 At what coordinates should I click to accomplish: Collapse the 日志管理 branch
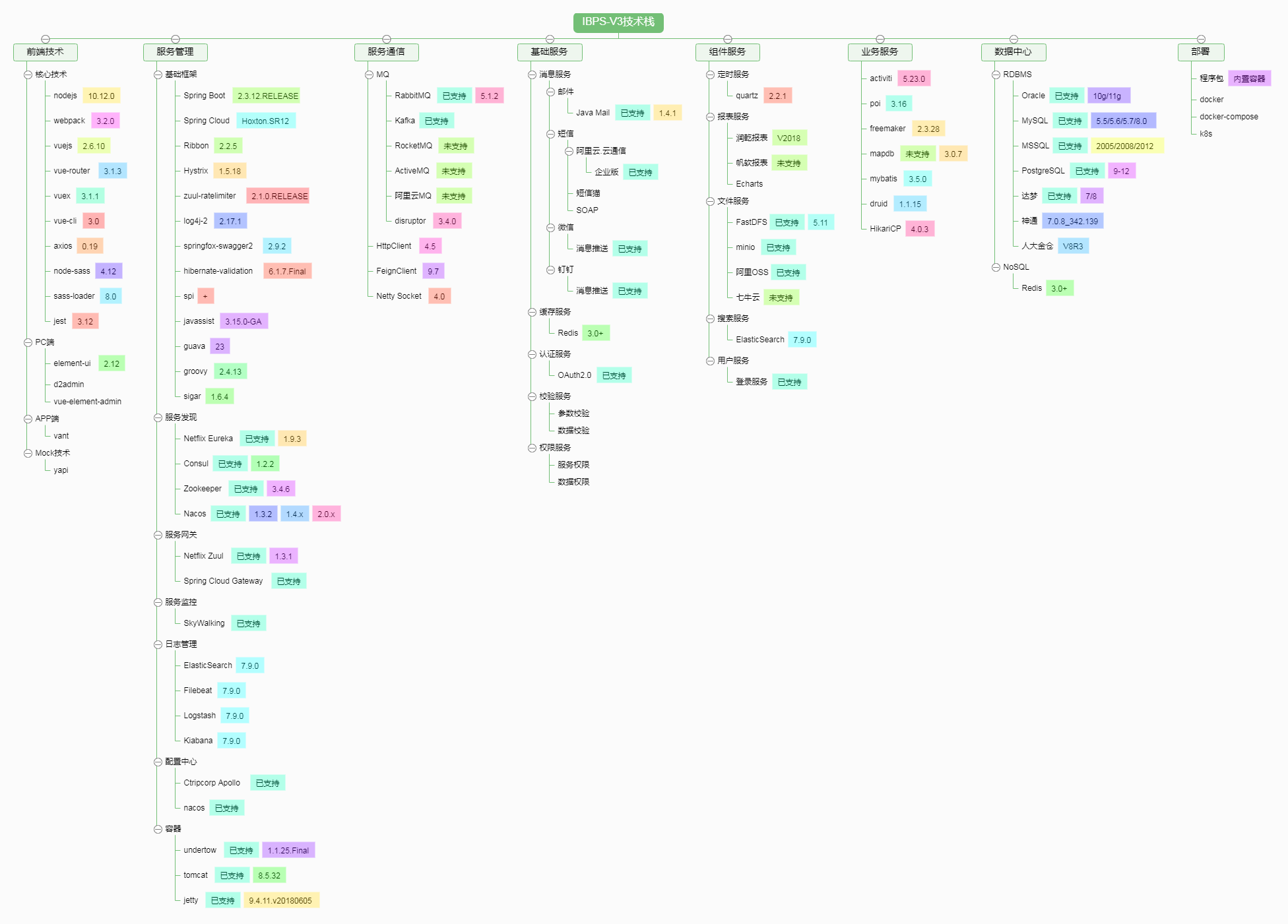pos(158,644)
